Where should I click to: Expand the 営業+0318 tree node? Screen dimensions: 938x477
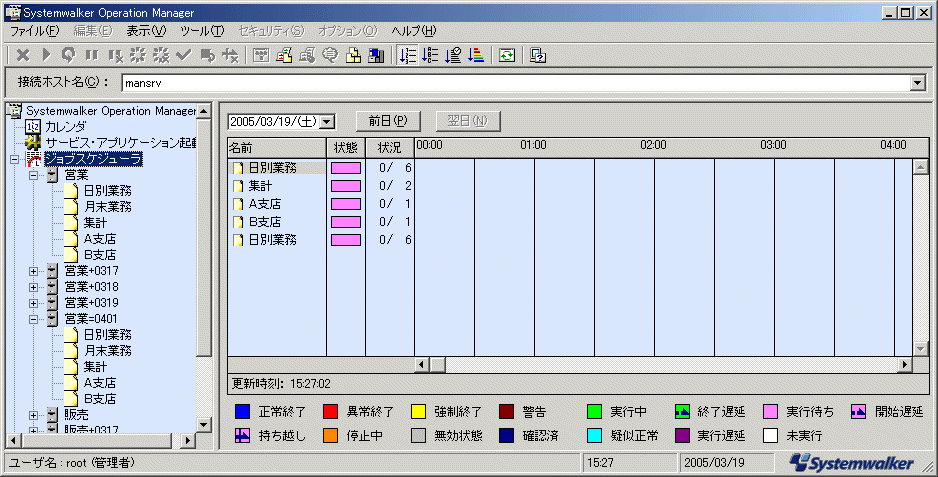pyautogui.click(x=34, y=287)
